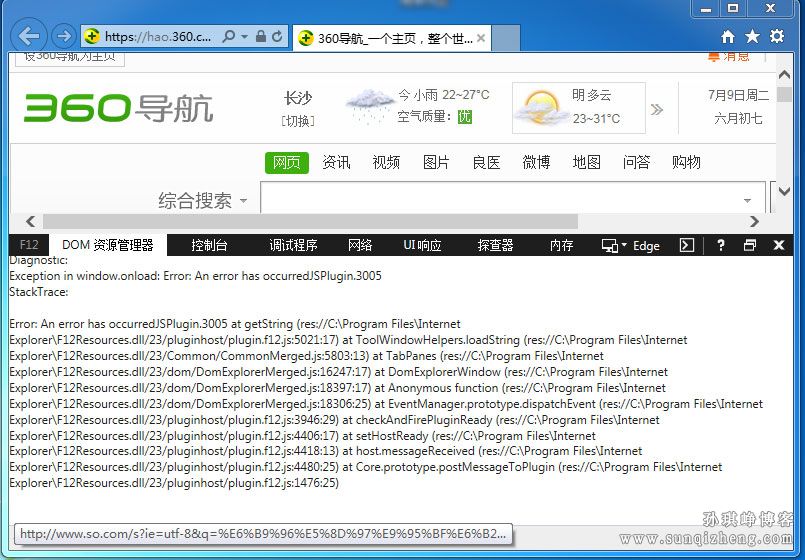Refresh the page with reload icon

pos(277,36)
